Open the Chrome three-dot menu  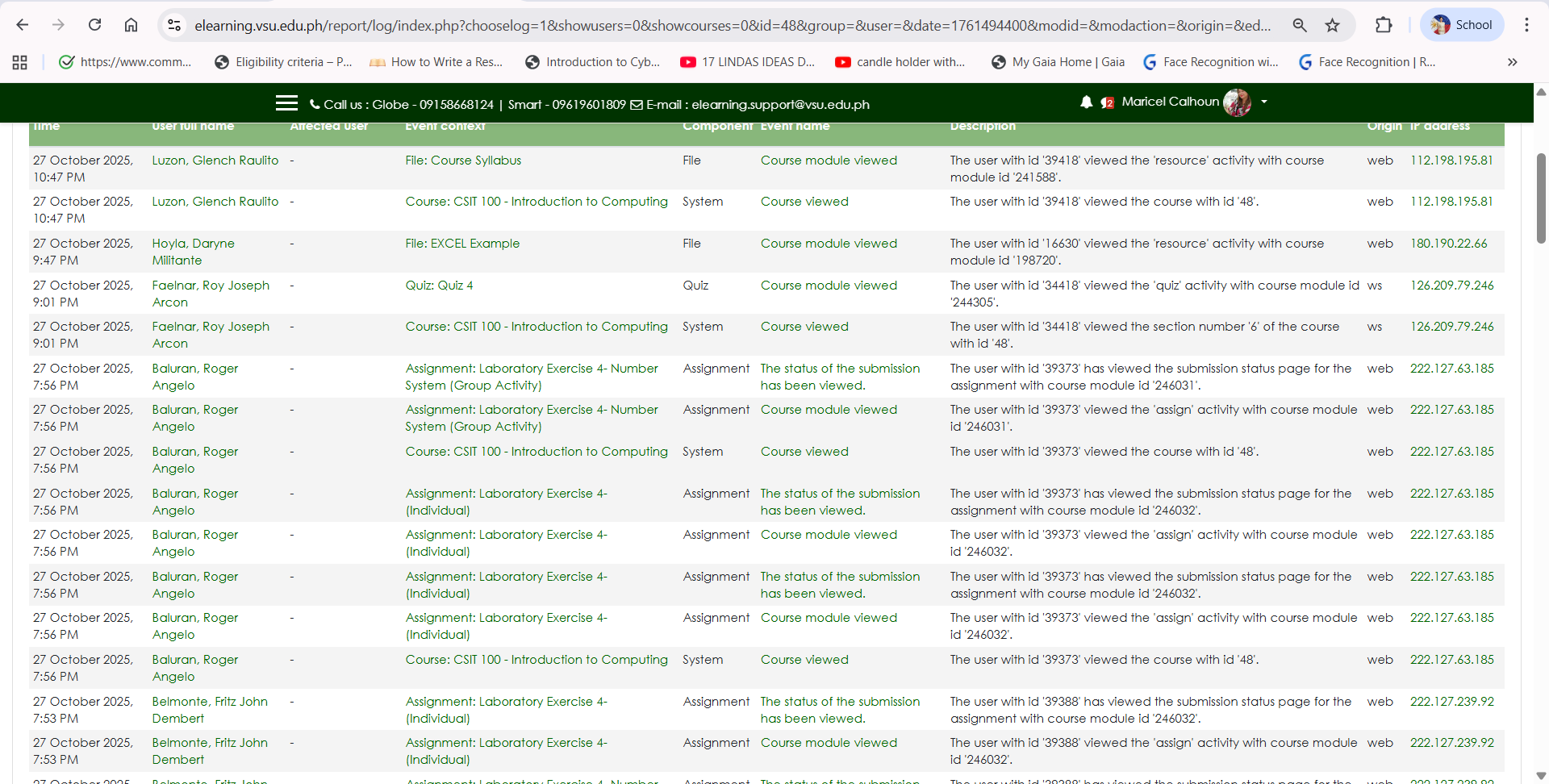click(1526, 25)
